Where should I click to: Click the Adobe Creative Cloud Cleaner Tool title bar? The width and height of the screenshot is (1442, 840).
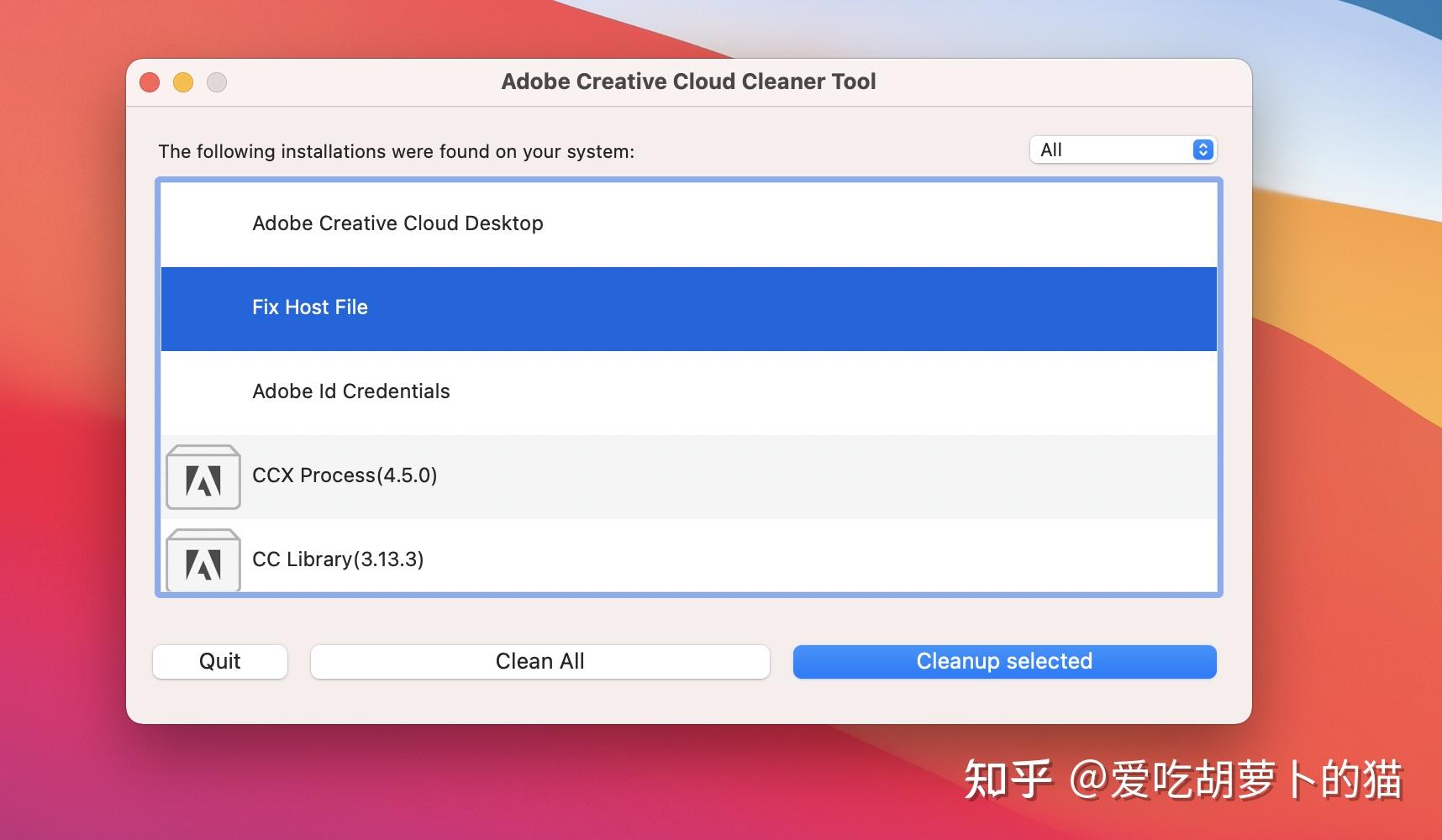click(689, 81)
